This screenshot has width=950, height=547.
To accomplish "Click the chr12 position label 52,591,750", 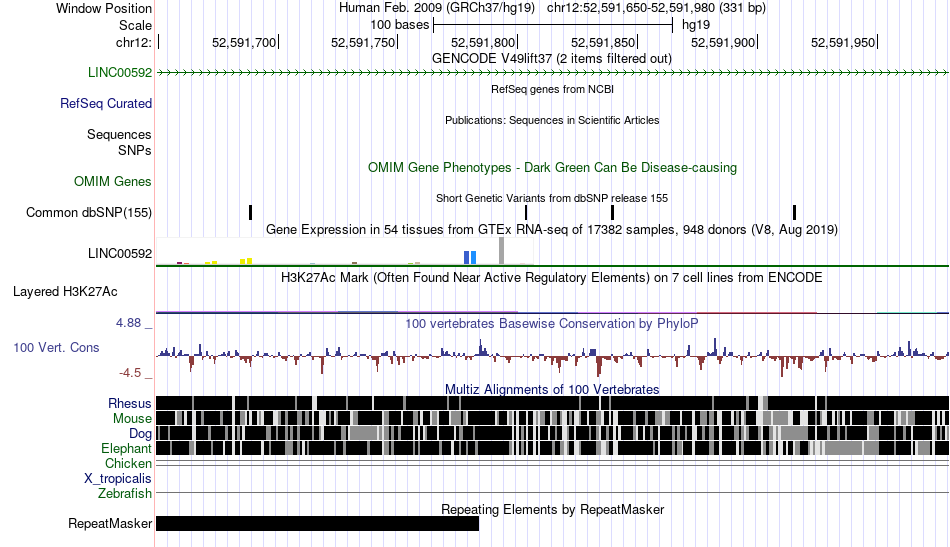I will coord(362,42).
